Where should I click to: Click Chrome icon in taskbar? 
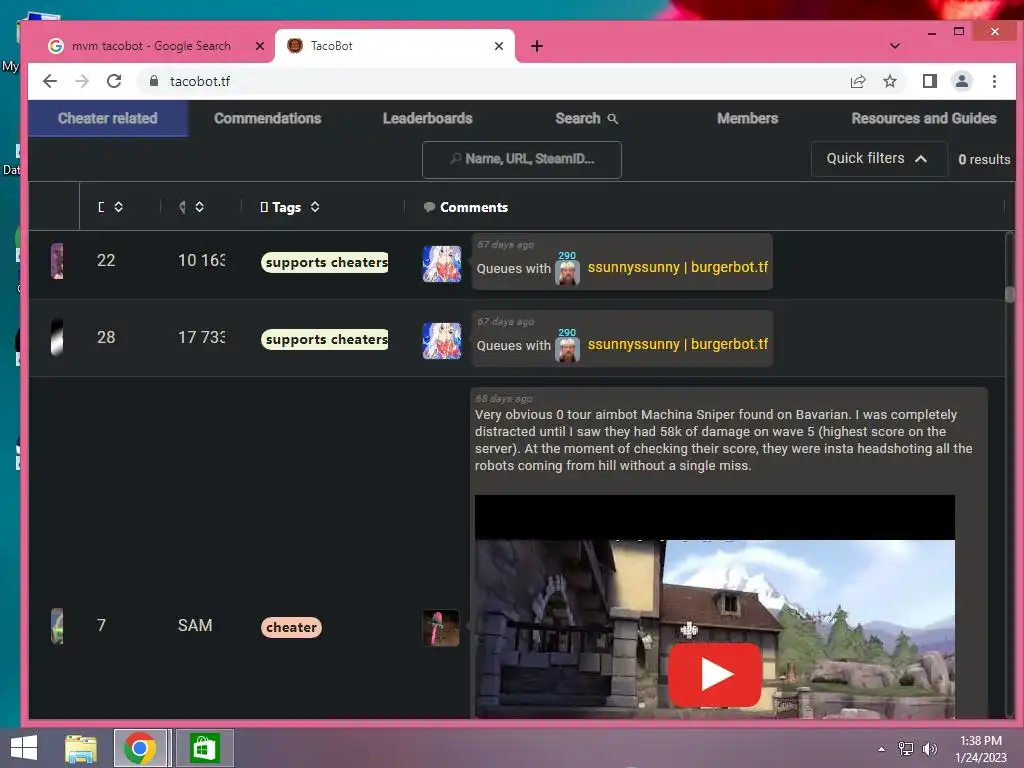[140, 748]
